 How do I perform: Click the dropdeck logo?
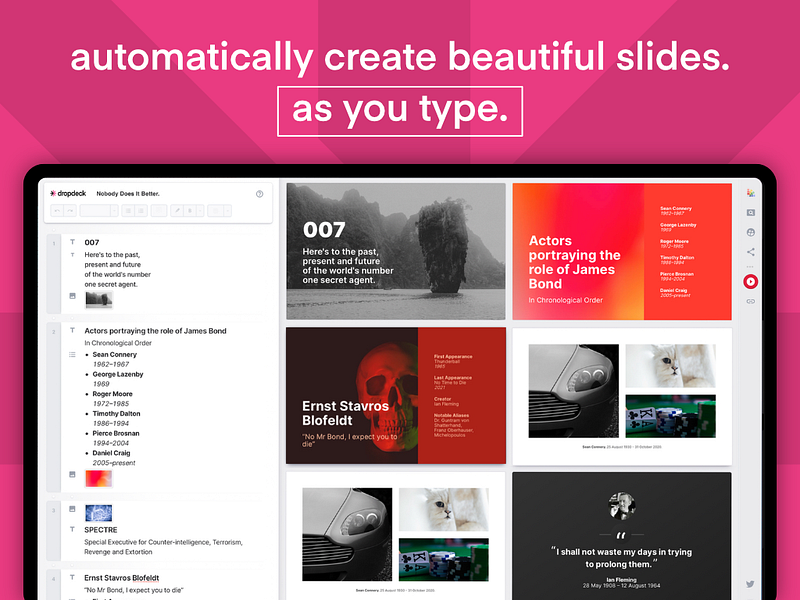coord(68,193)
